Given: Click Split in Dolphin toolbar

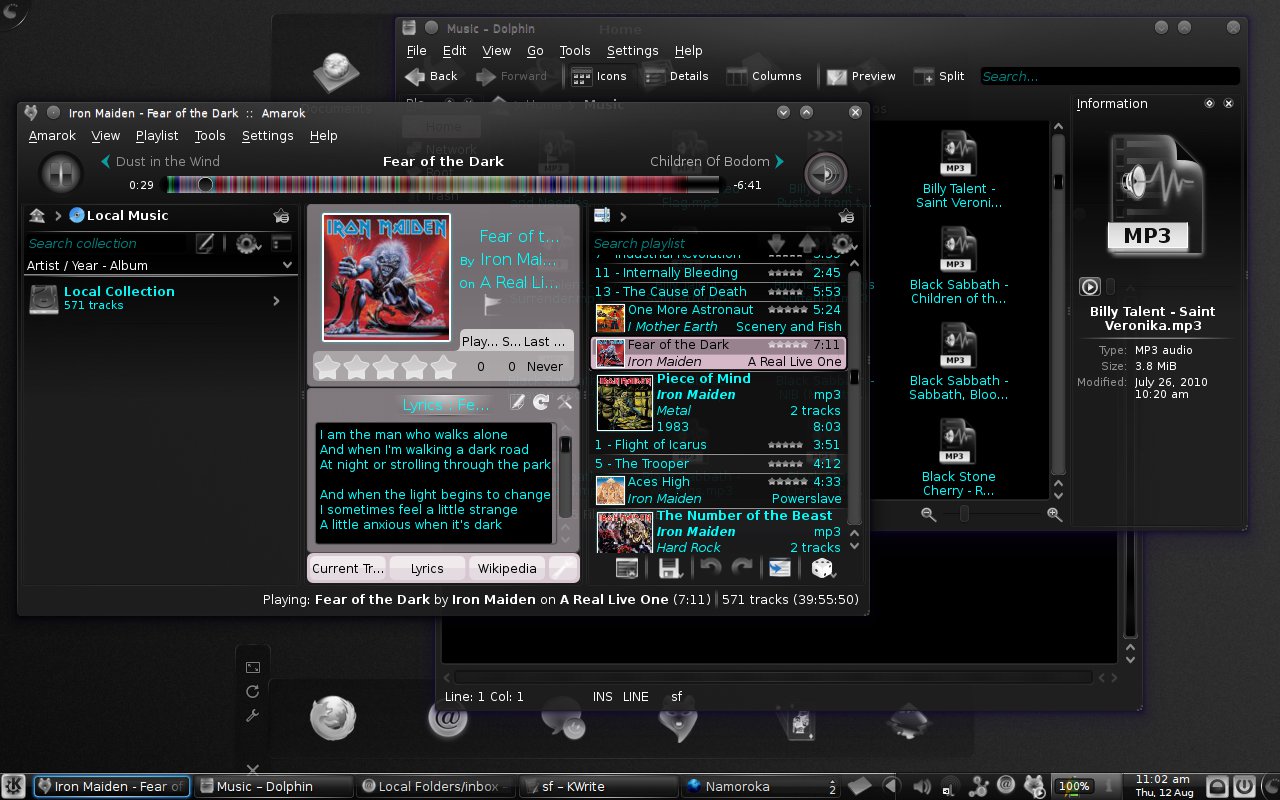Looking at the screenshot, I should [x=939, y=76].
